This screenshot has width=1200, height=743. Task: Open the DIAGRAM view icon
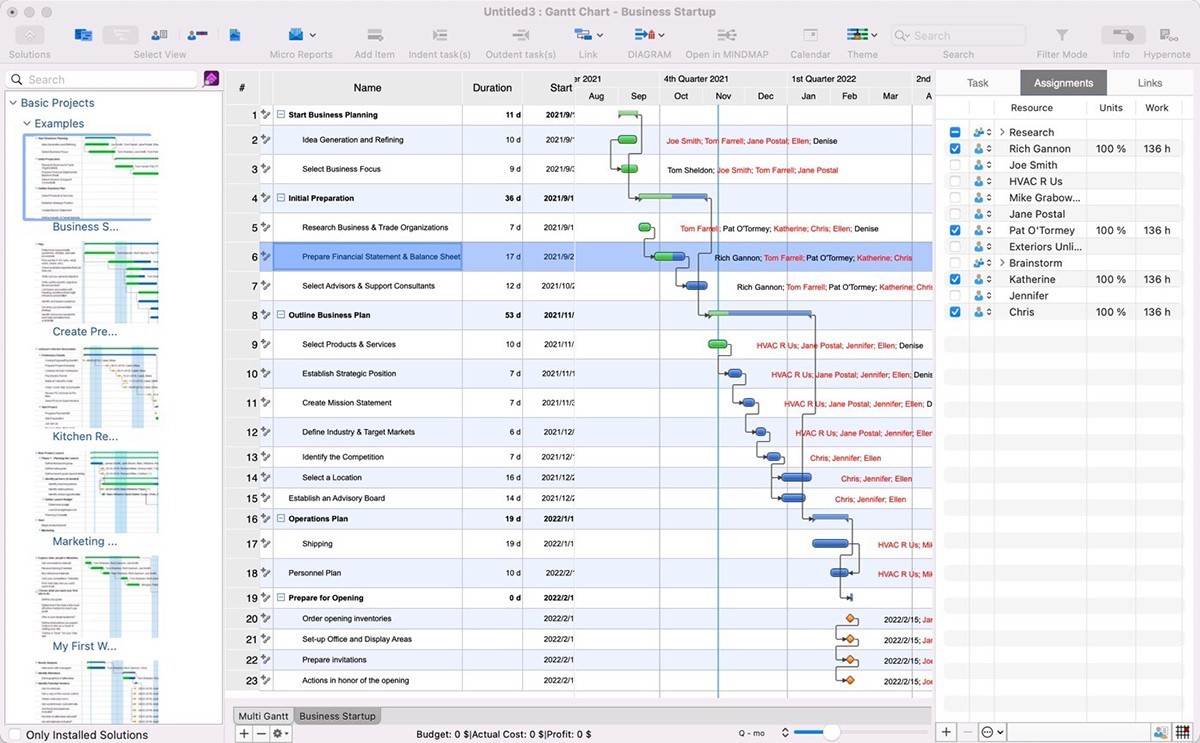pos(646,33)
